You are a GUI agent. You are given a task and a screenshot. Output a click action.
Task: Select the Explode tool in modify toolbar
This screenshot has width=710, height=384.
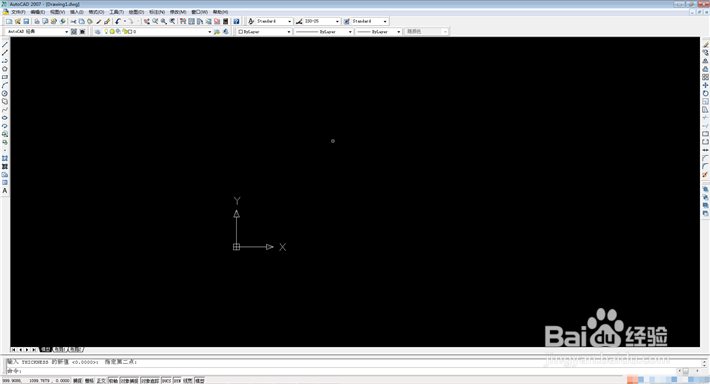point(705,175)
